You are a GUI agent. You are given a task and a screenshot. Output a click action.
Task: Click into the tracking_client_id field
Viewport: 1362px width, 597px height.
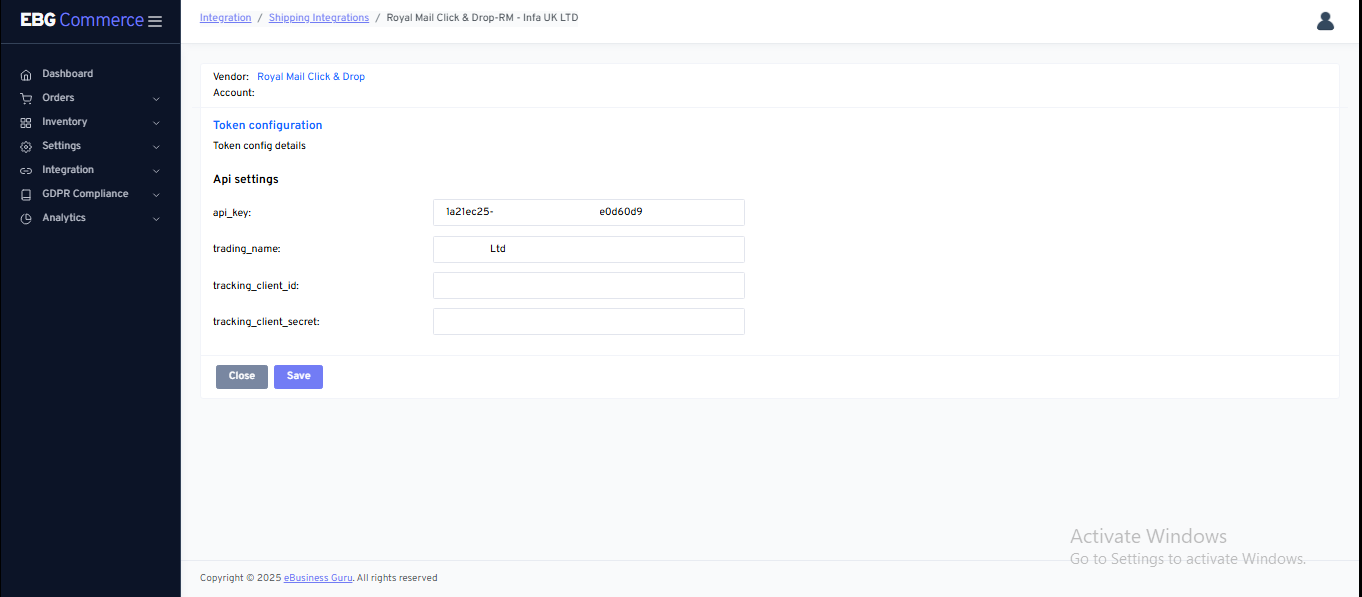pos(588,286)
